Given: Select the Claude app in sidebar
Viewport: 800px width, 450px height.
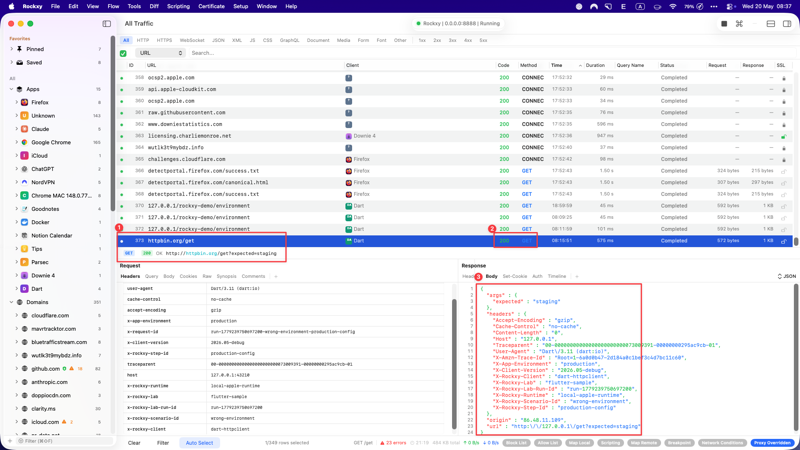Looking at the screenshot, I should [x=40, y=129].
